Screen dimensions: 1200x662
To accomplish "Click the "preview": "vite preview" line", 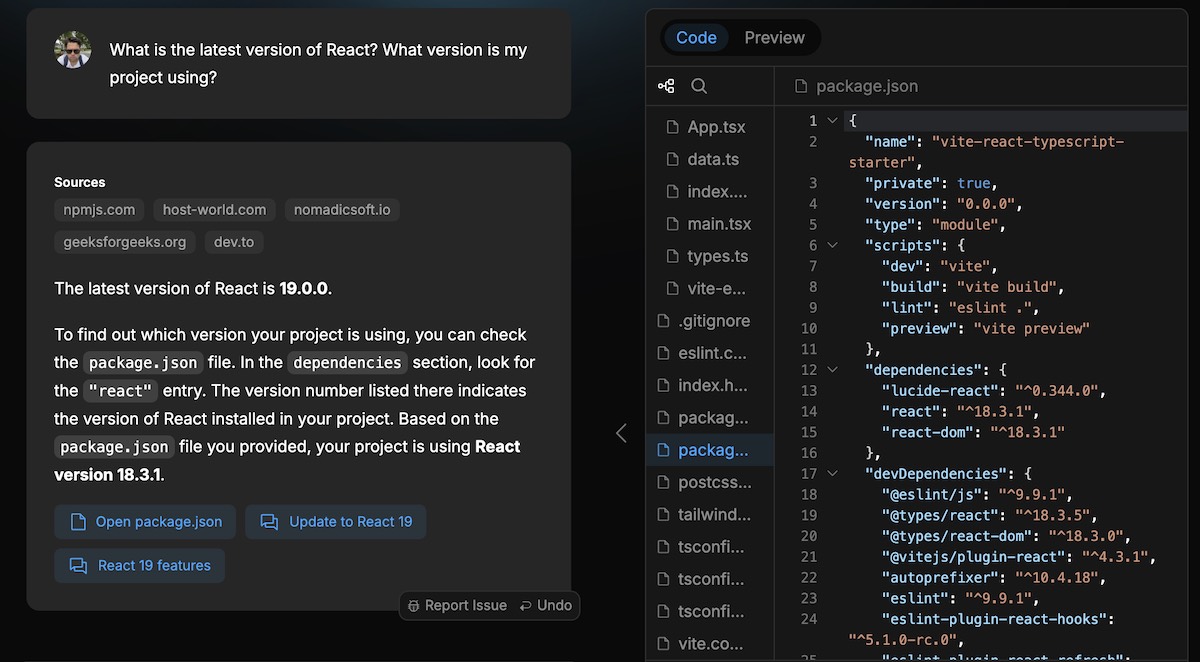I will [x=985, y=328].
